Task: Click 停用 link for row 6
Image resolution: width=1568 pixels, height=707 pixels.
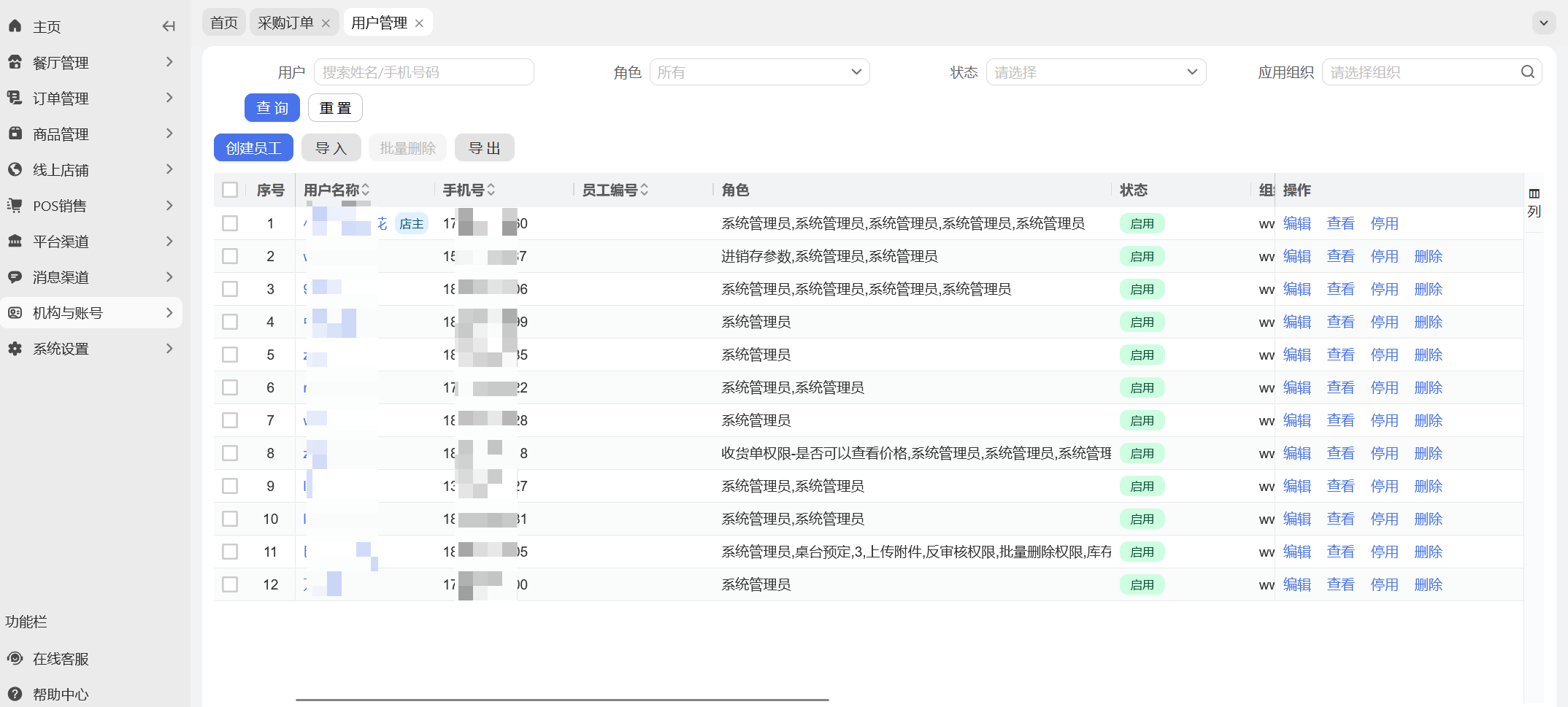Action: (x=1385, y=387)
